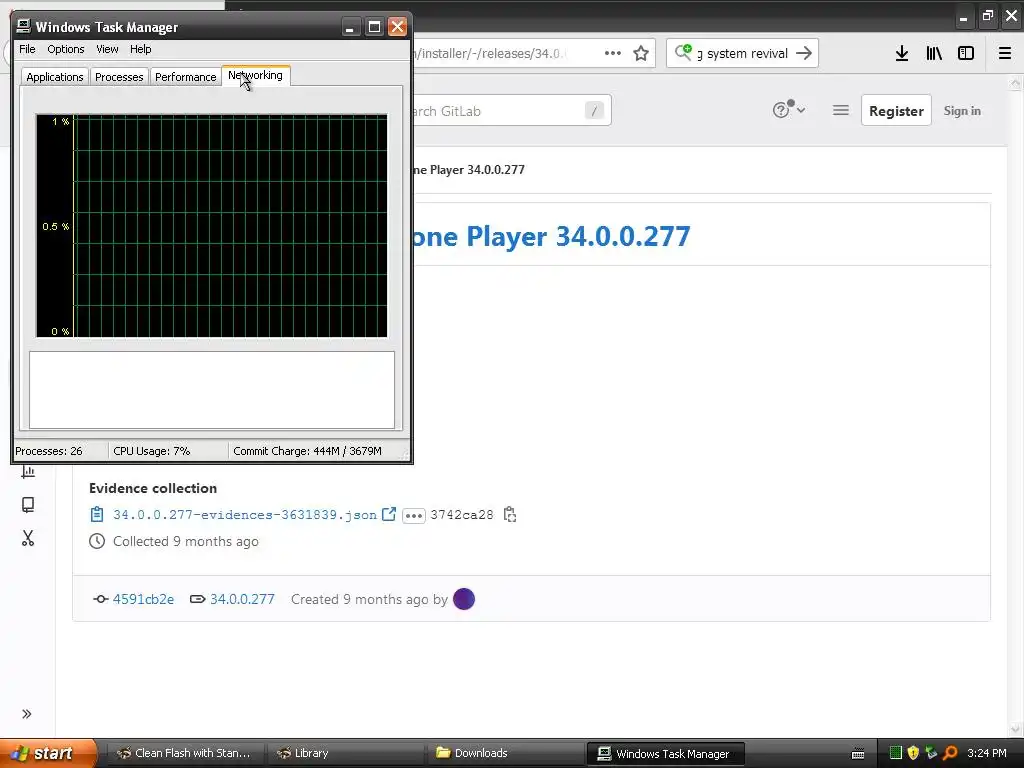Open the Firefox library icon
This screenshot has width=1024, height=768.
[x=934, y=54]
